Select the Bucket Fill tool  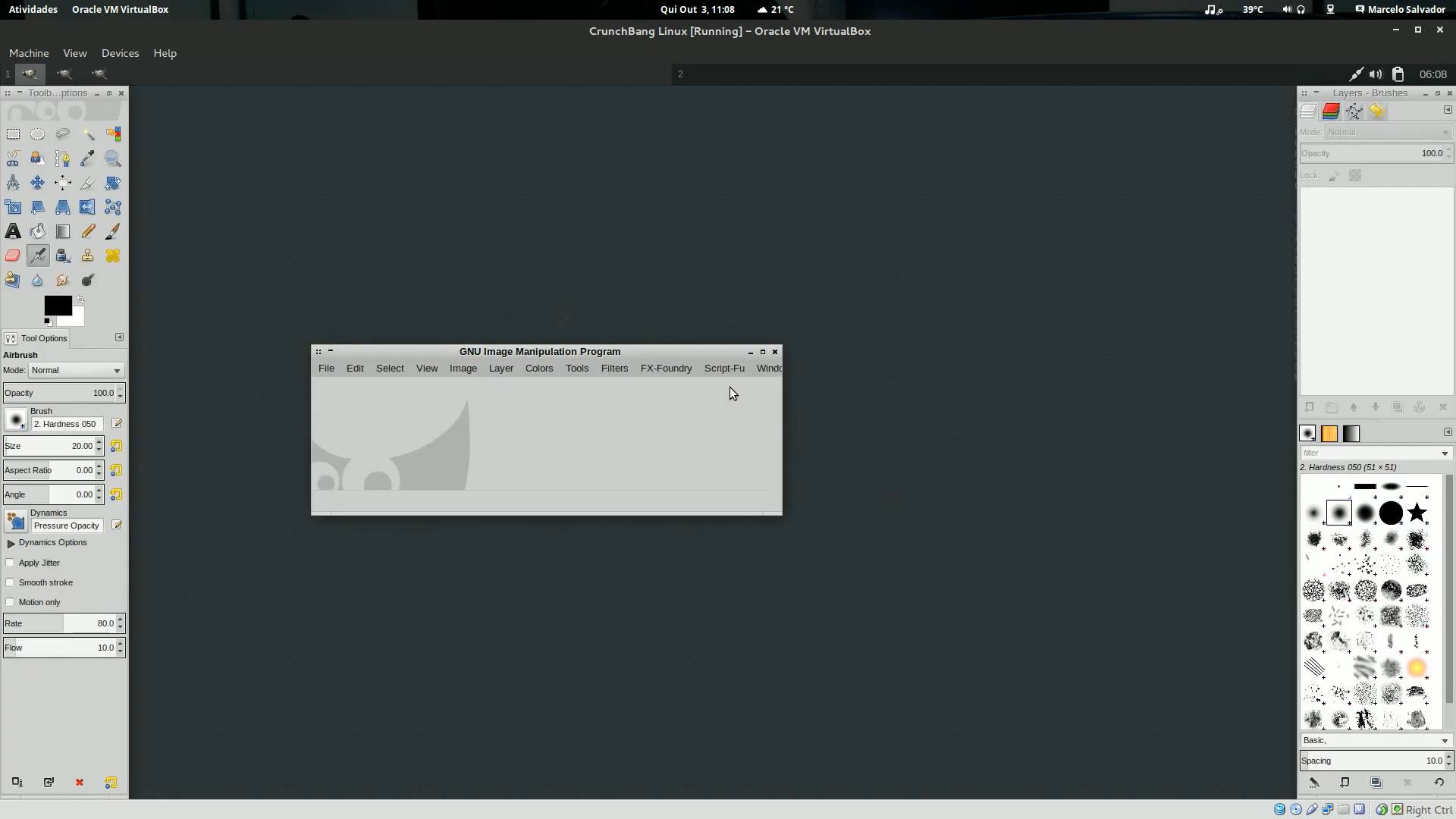[x=38, y=231]
